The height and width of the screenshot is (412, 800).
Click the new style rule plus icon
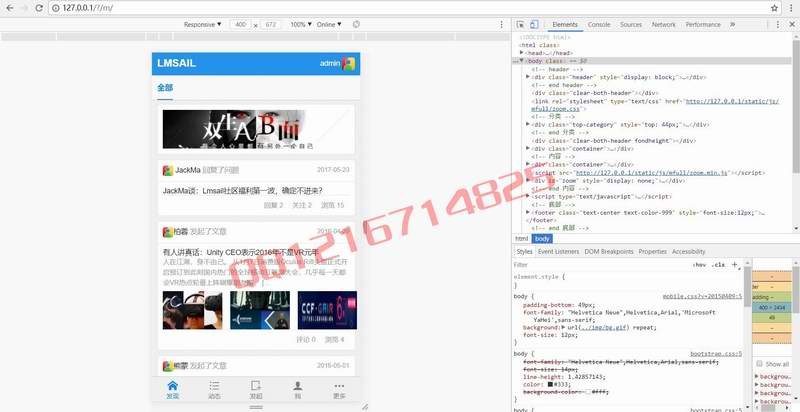735,265
